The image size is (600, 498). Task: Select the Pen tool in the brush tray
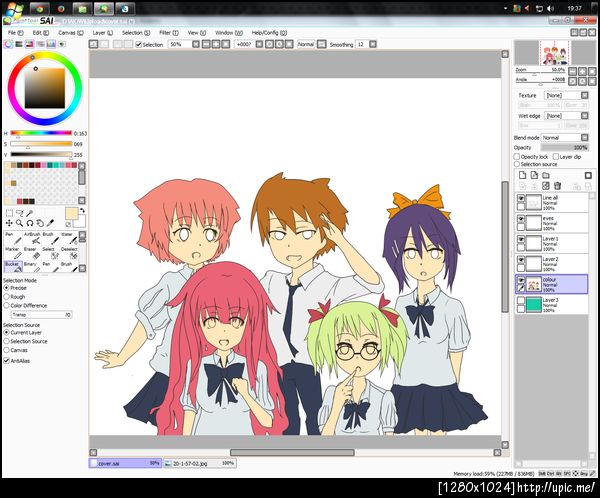click(x=13, y=238)
